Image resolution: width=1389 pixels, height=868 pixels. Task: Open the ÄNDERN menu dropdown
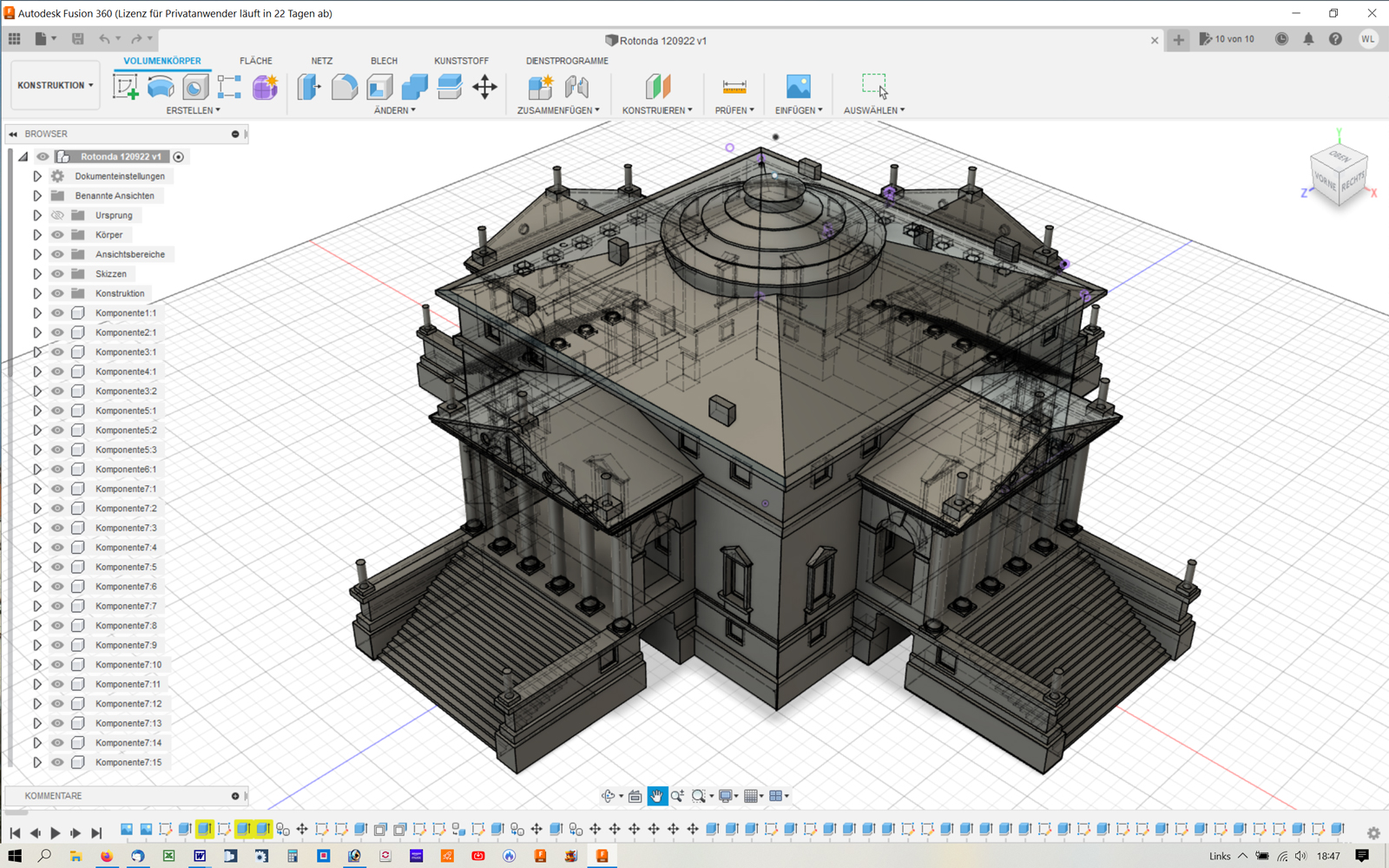pos(395,110)
